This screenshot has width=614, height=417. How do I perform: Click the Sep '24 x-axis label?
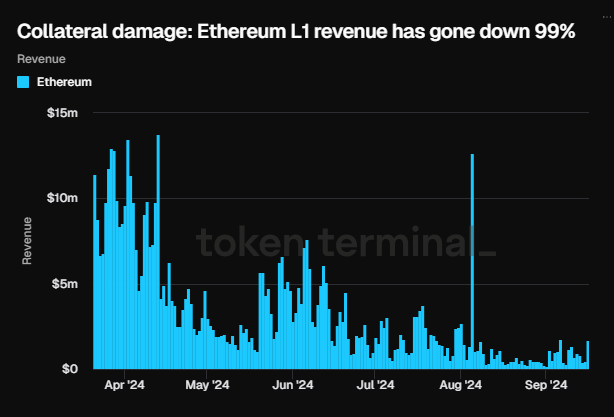pos(546,385)
